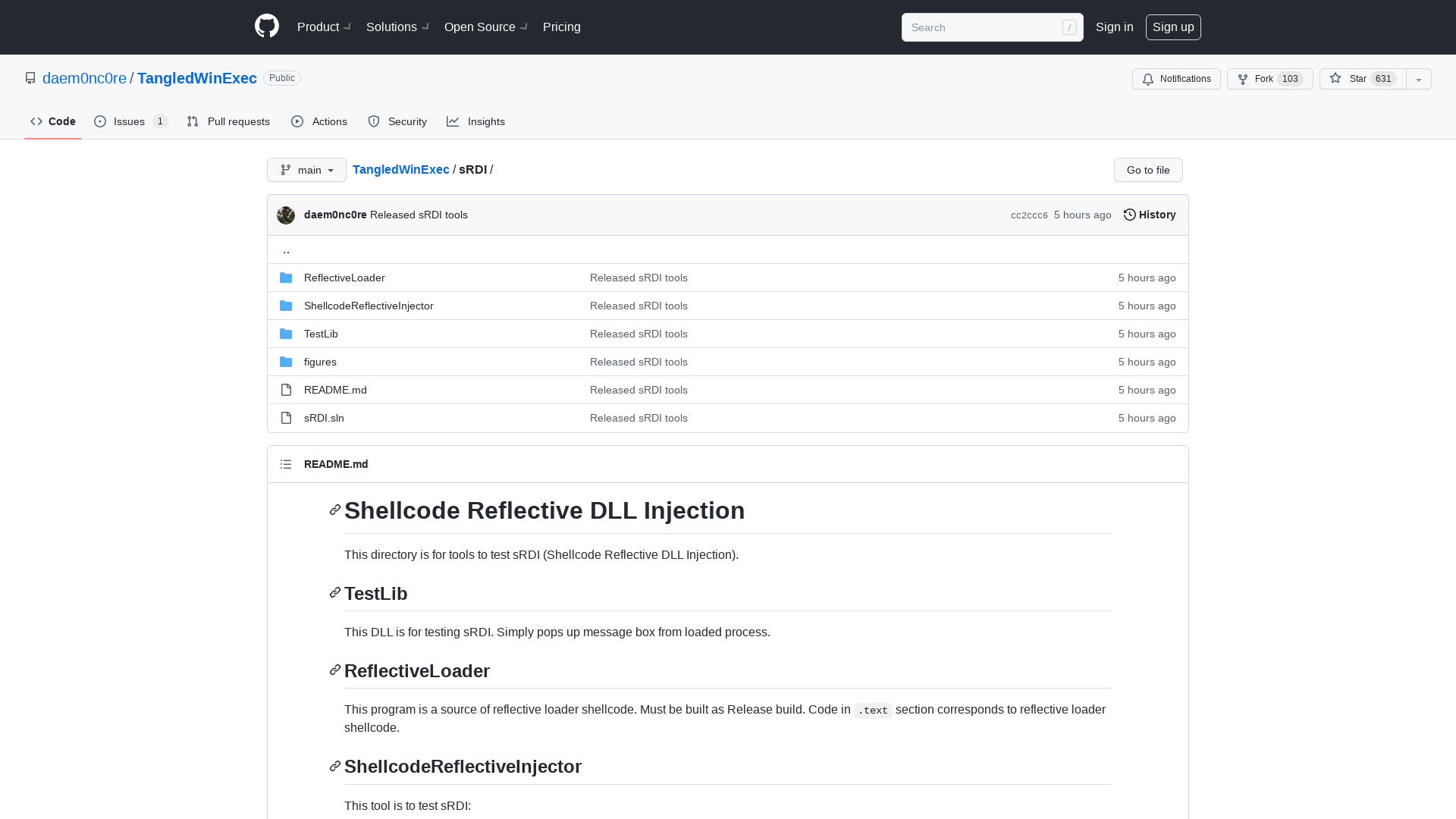Click the anchor link icon next to ReflectiveLoader heading
This screenshot has height=819, width=1456.
(335, 670)
